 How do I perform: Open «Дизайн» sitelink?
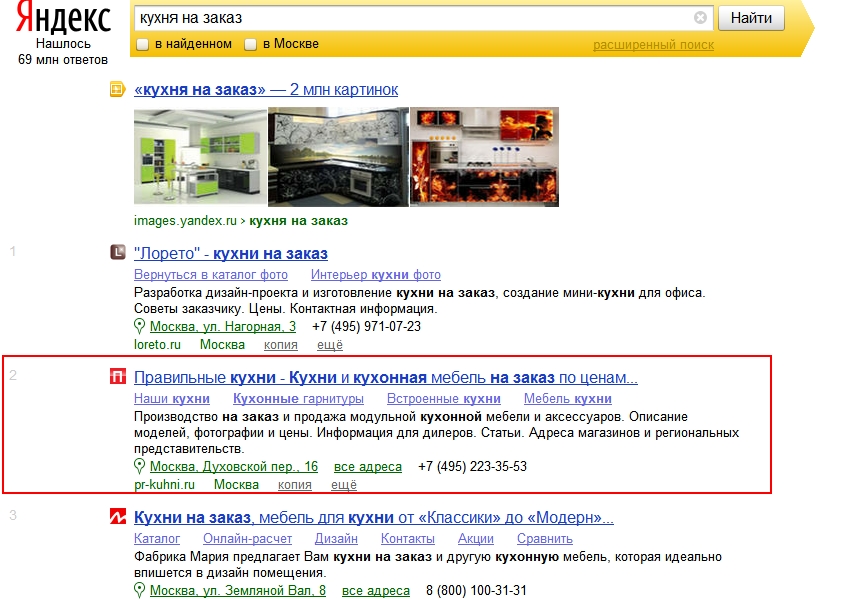[336, 538]
